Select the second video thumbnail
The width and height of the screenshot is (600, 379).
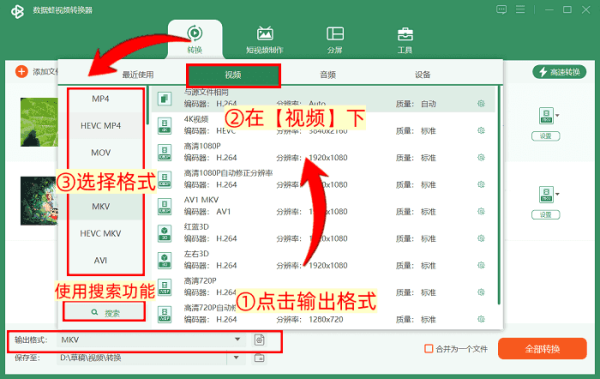pyautogui.click(x=39, y=201)
